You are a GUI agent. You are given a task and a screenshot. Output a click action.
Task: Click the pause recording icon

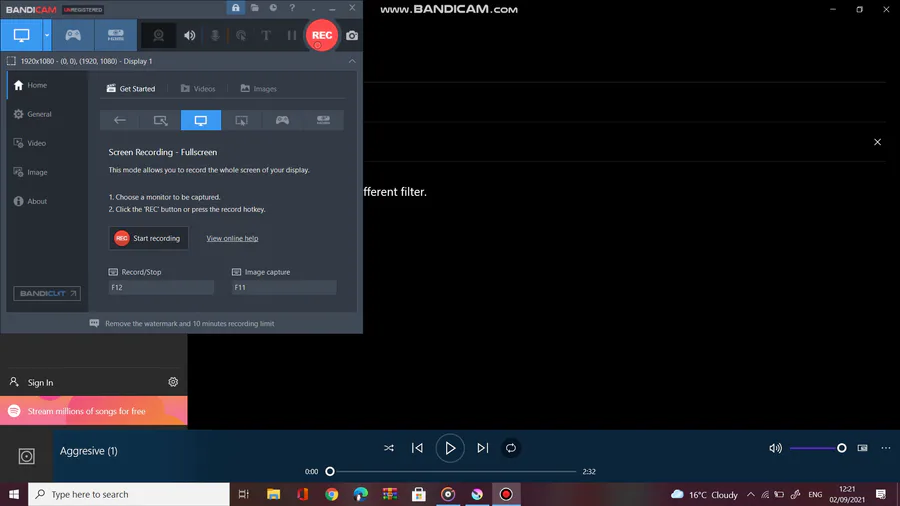(x=292, y=35)
